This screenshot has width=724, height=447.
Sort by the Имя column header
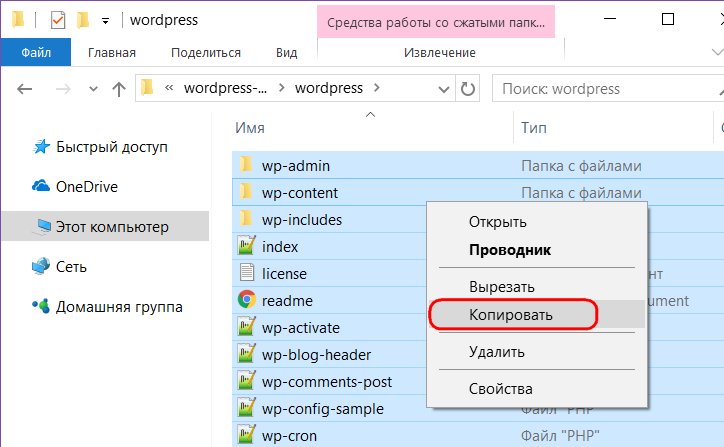tap(250, 128)
